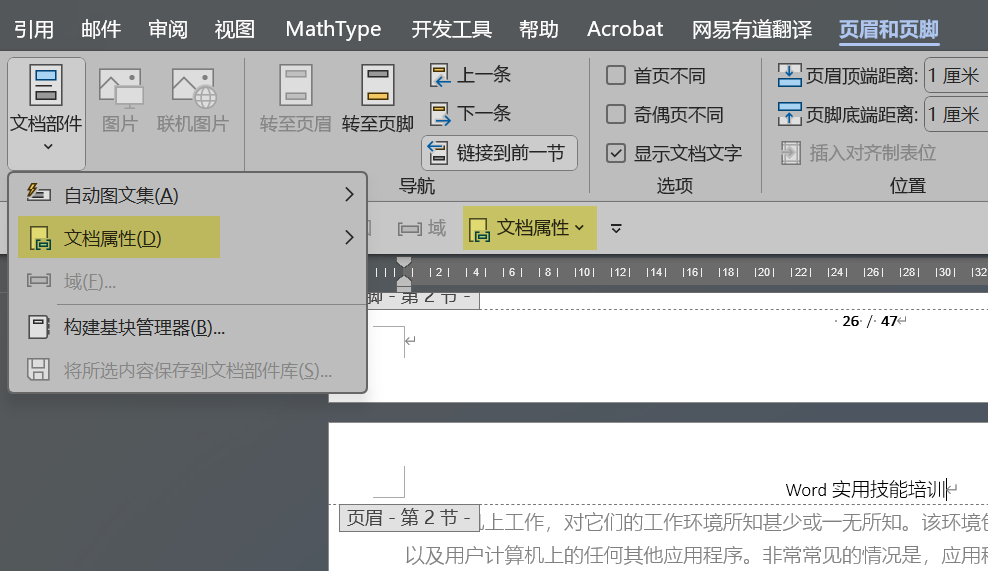Enable the 首页不同 checkbox
Image resolution: width=988 pixels, height=571 pixels.
pos(616,76)
